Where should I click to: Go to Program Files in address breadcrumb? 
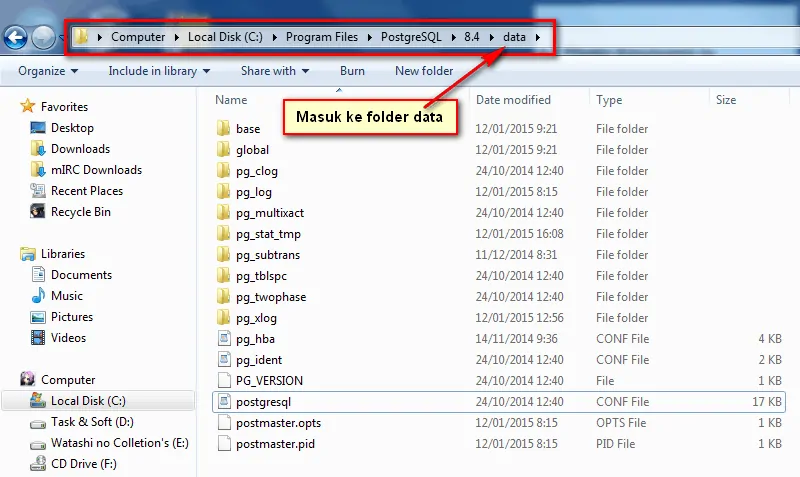click(x=321, y=37)
